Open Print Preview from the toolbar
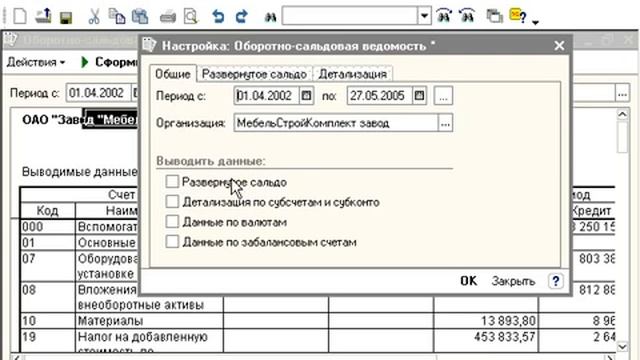 [x=191, y=17]
